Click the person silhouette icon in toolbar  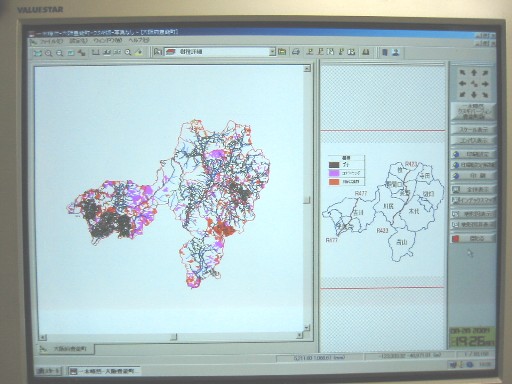coord(396,52)
